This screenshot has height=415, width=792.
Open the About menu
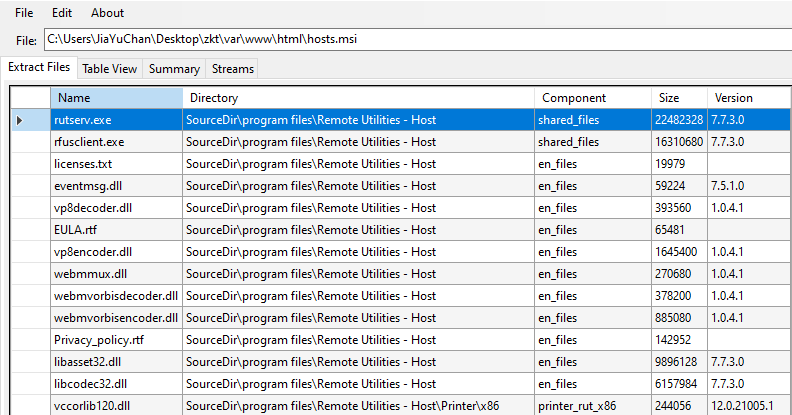[x=107, y=13]
